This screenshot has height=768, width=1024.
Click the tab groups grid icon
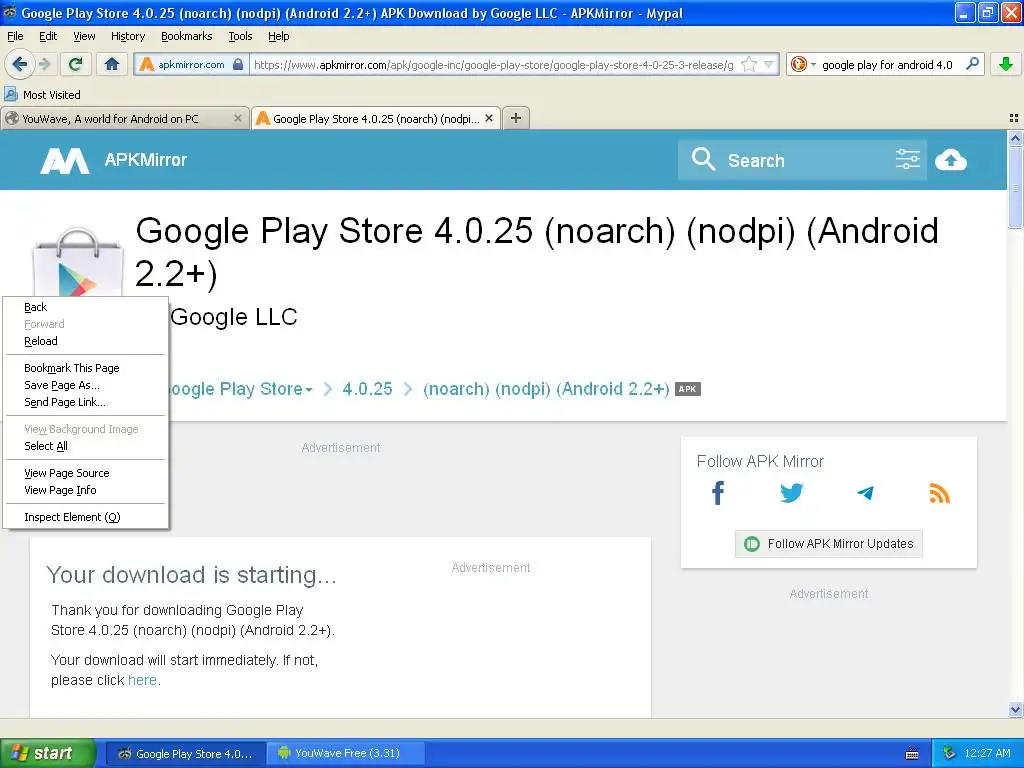point(1014,118)
